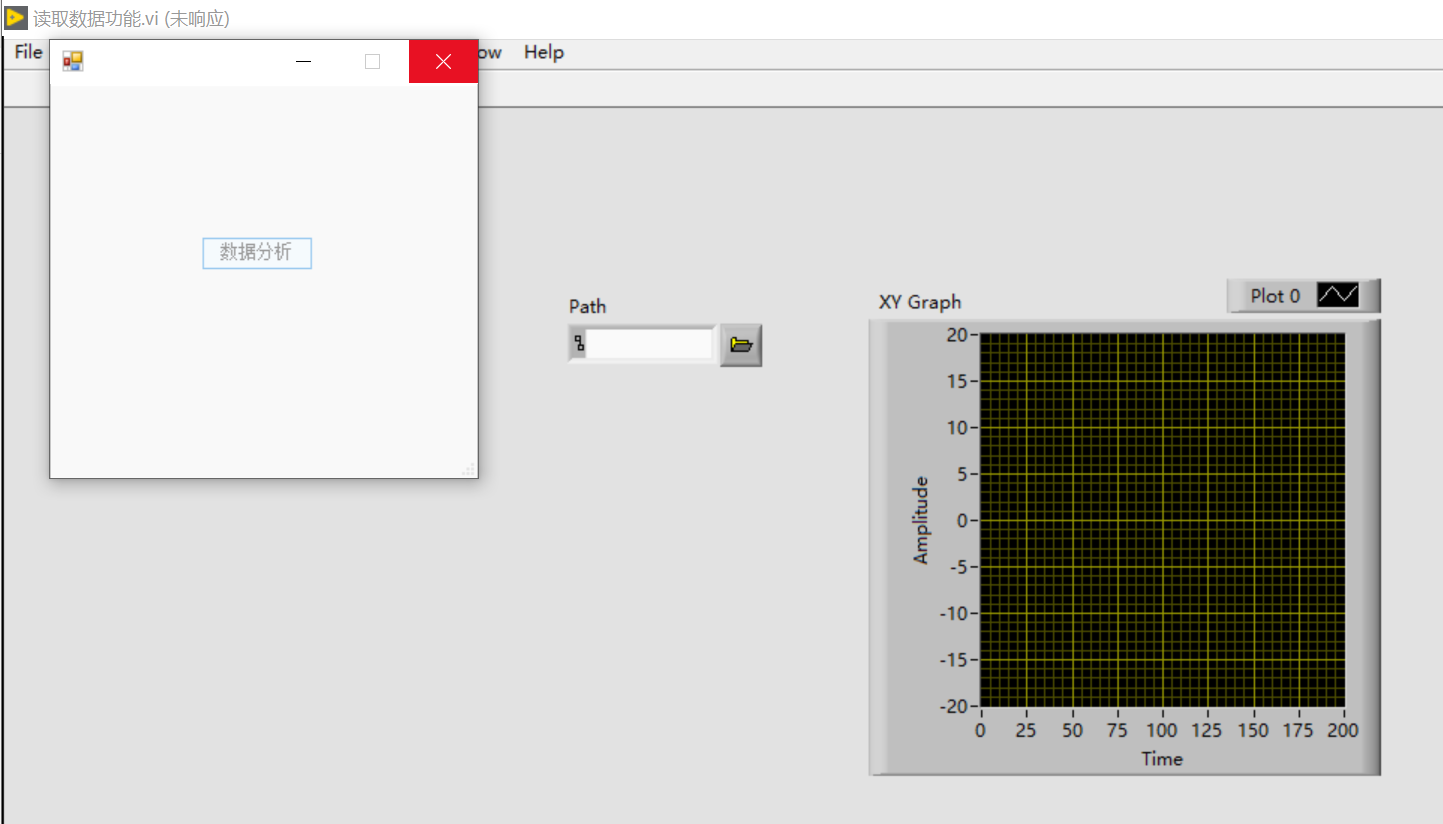Select the Time axis label
The width and height of the screenshot is (1443, 824).
(x=1162, y=759)
